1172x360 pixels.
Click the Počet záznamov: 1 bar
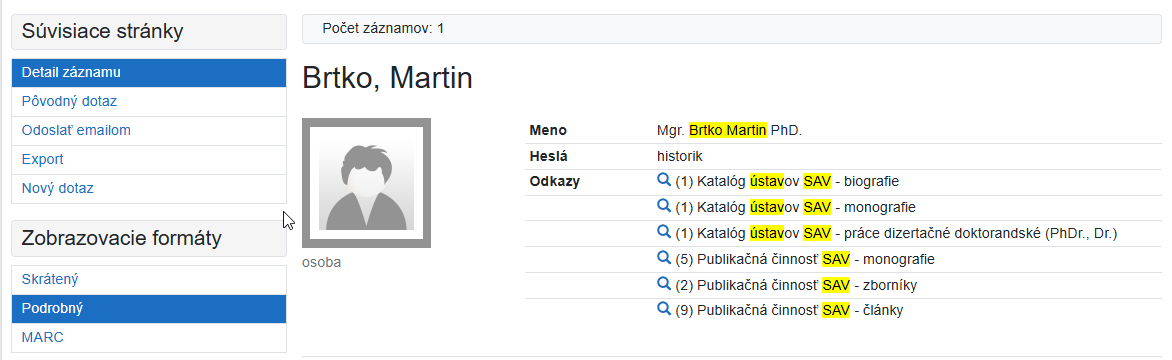(732, 28)
